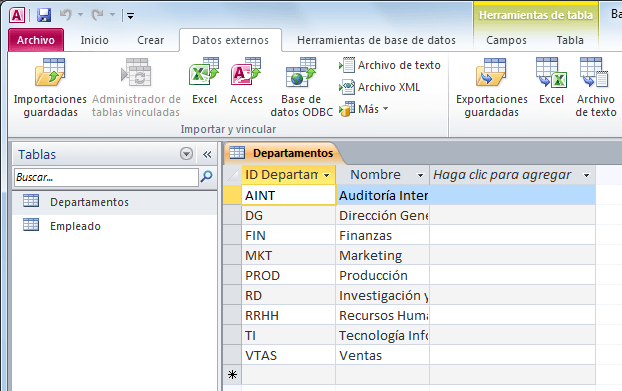Import an Archivo XML
622x391 pixels.
click(379, 87)
